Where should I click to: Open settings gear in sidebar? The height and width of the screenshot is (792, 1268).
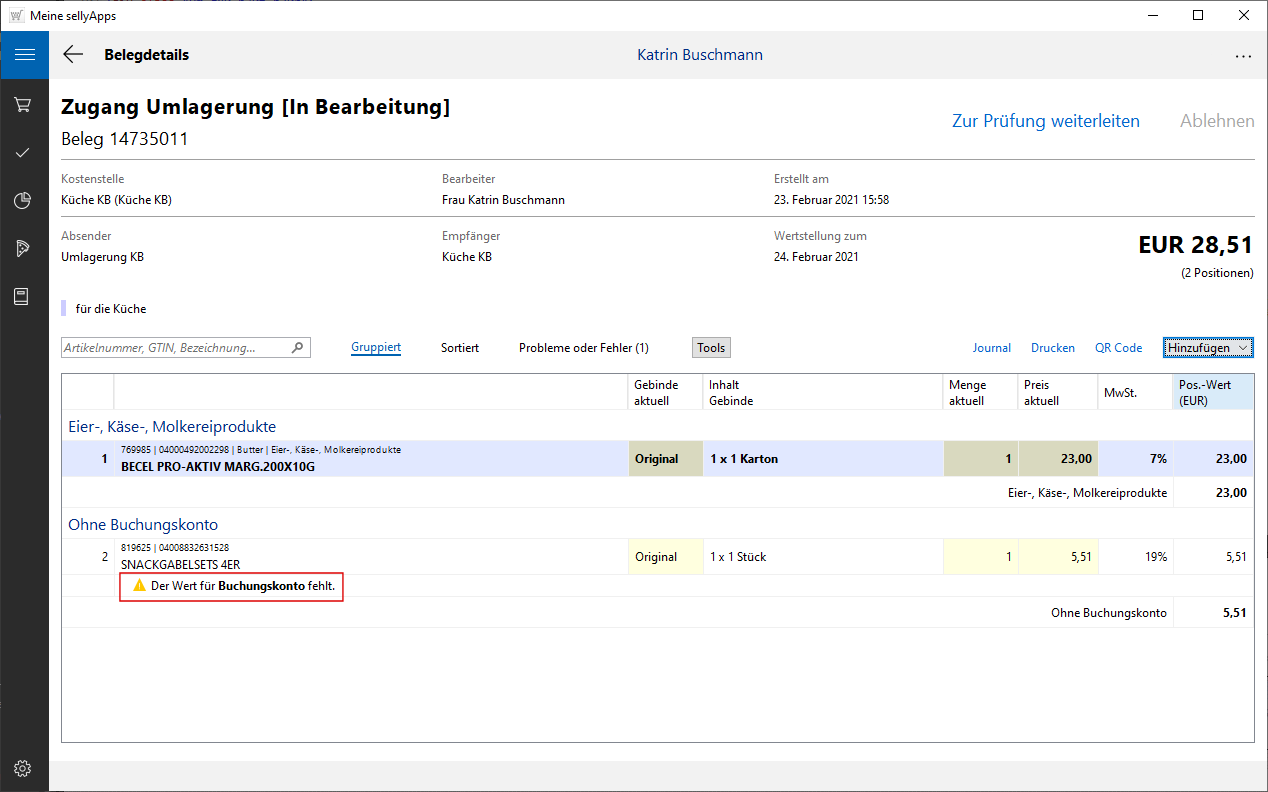point(24,768)
